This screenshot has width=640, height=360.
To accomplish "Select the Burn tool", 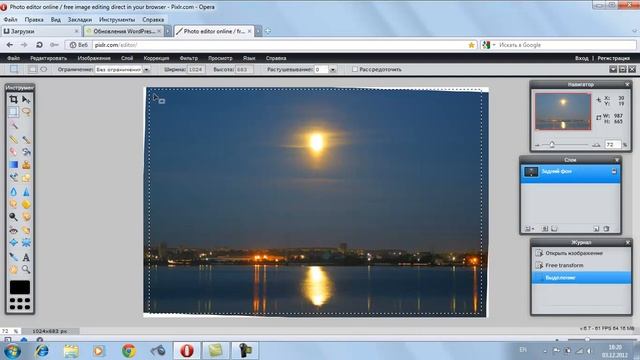I will (x=26, y=217).
